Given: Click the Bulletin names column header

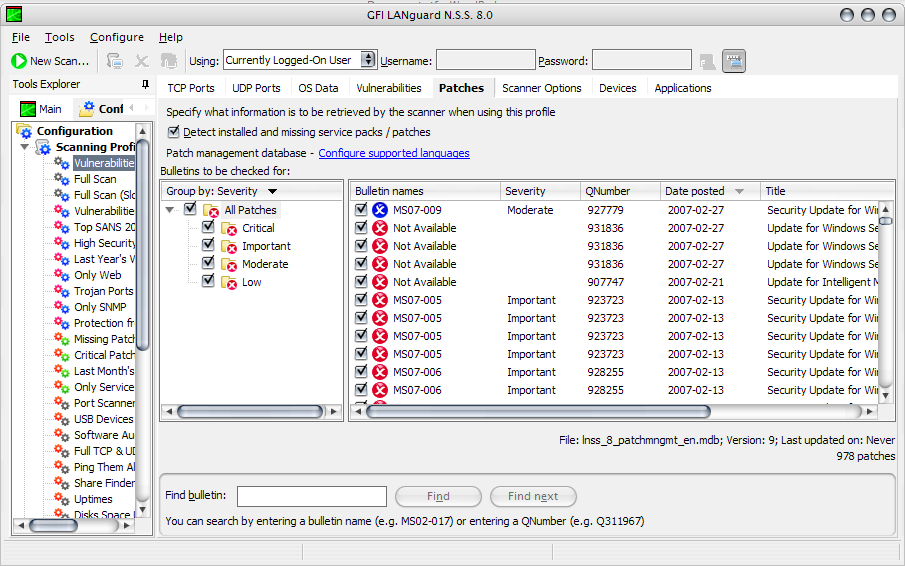Looking at the screenshot, I should [x=425, y=191].
